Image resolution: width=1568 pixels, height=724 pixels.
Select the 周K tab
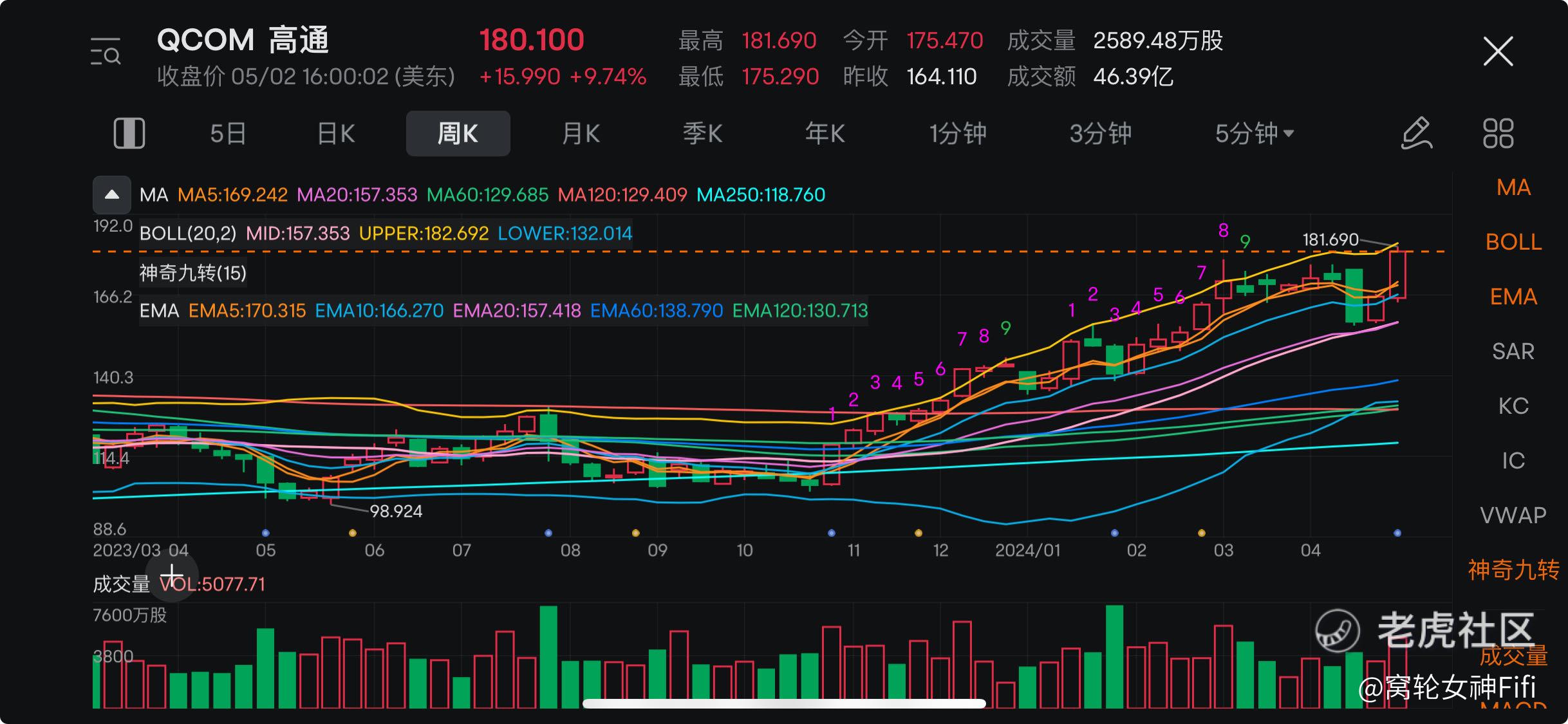tap(458, 133)
